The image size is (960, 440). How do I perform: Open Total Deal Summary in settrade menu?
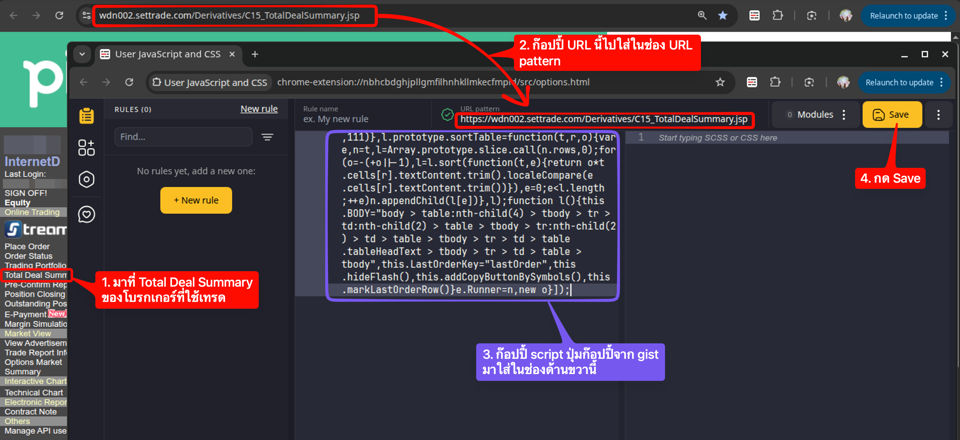(x=36, y=275)
